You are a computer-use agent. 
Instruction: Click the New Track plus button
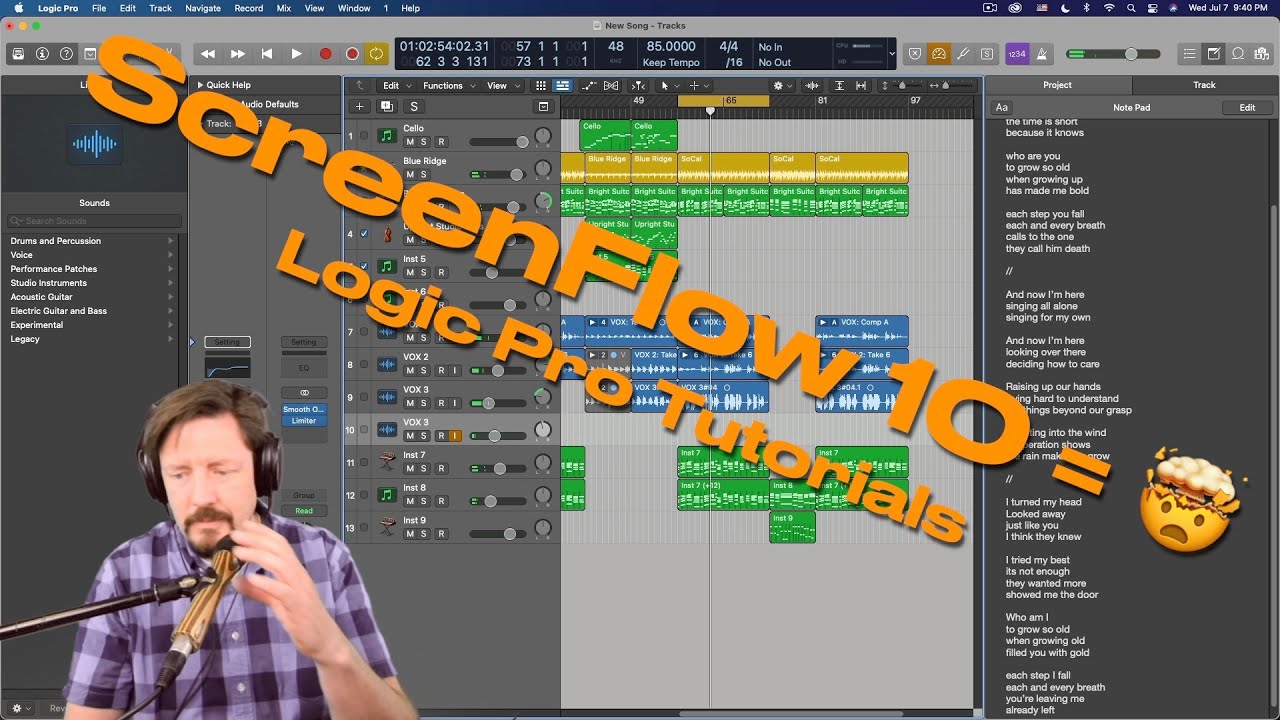click(360, 106)
